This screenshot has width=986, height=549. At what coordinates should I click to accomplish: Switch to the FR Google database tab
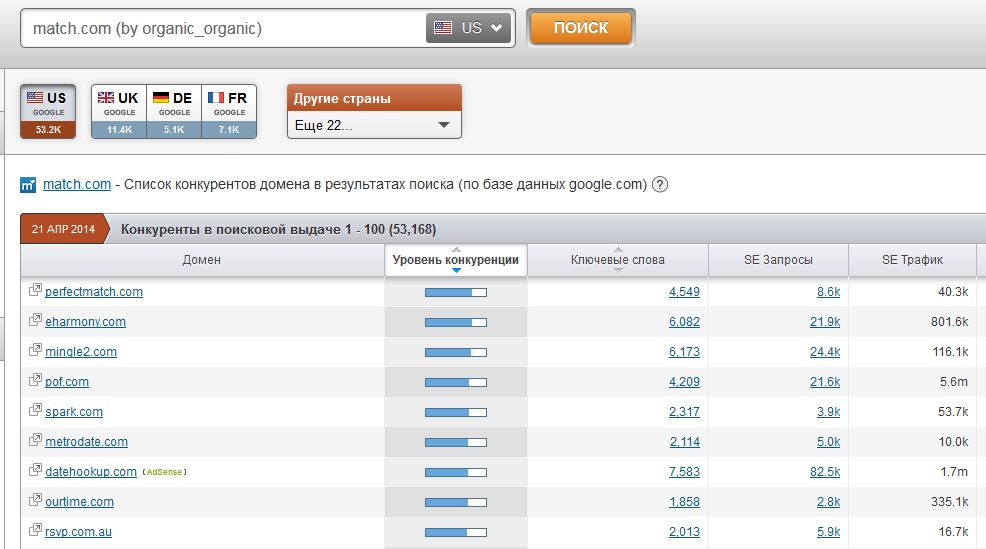pos(229,111)
